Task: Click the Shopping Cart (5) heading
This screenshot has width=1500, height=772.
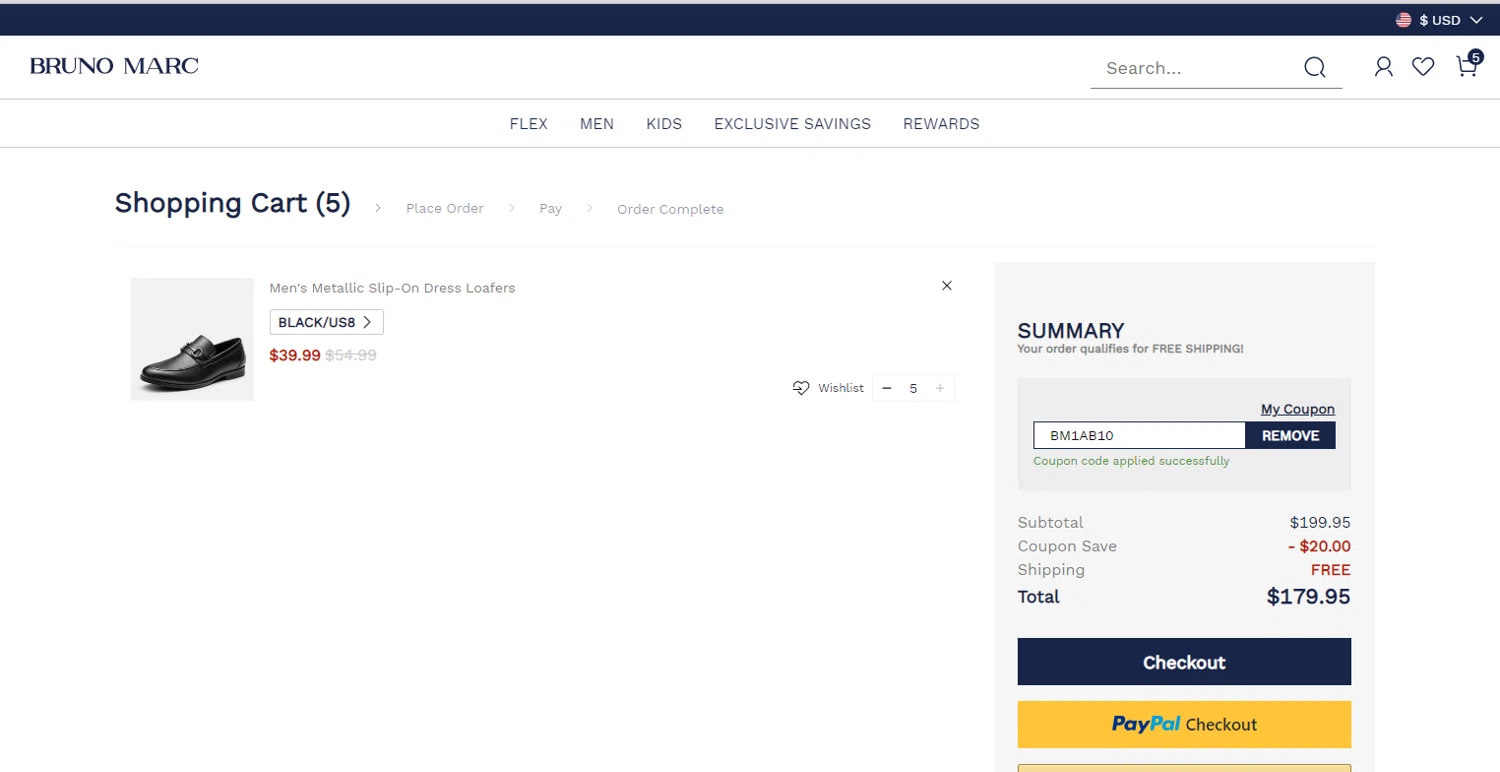Action: click(x=232, y=203)
